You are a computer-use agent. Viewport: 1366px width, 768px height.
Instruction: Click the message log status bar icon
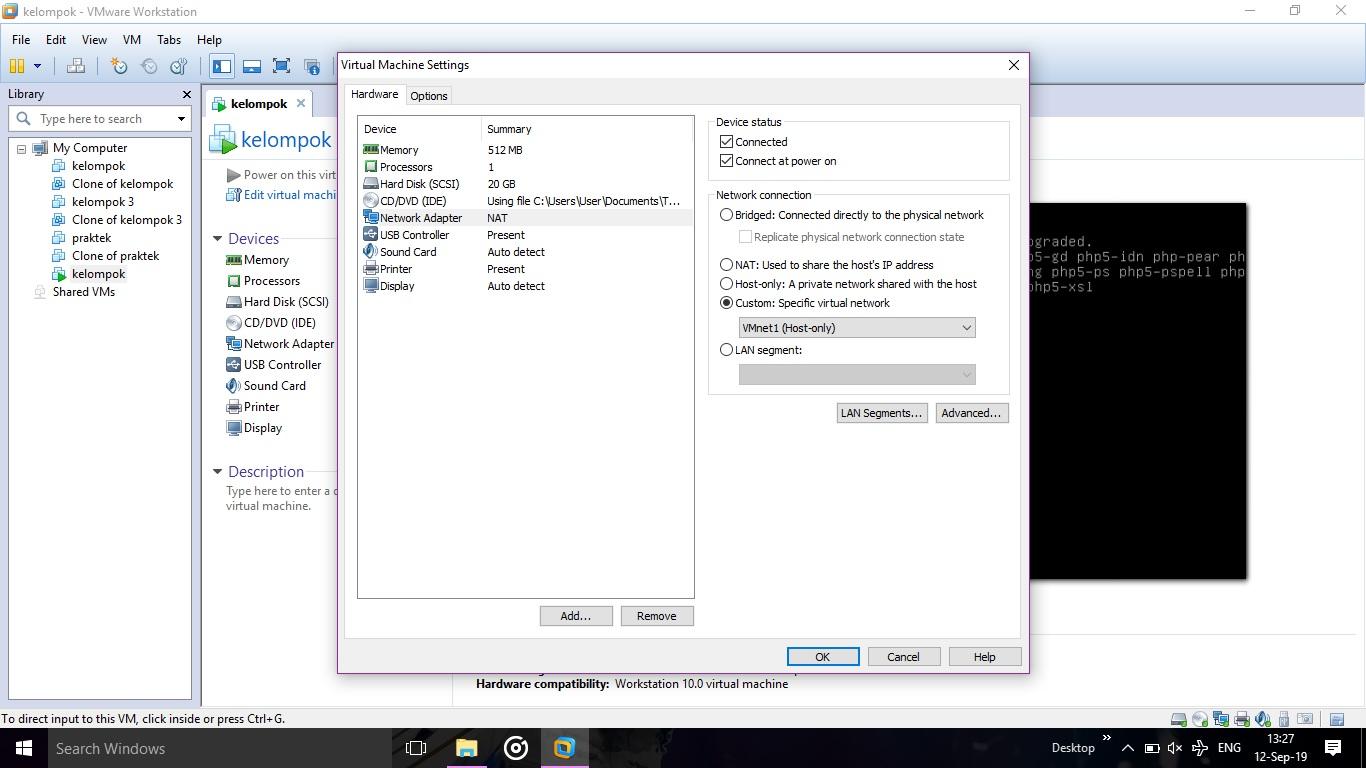[1336, 719]
